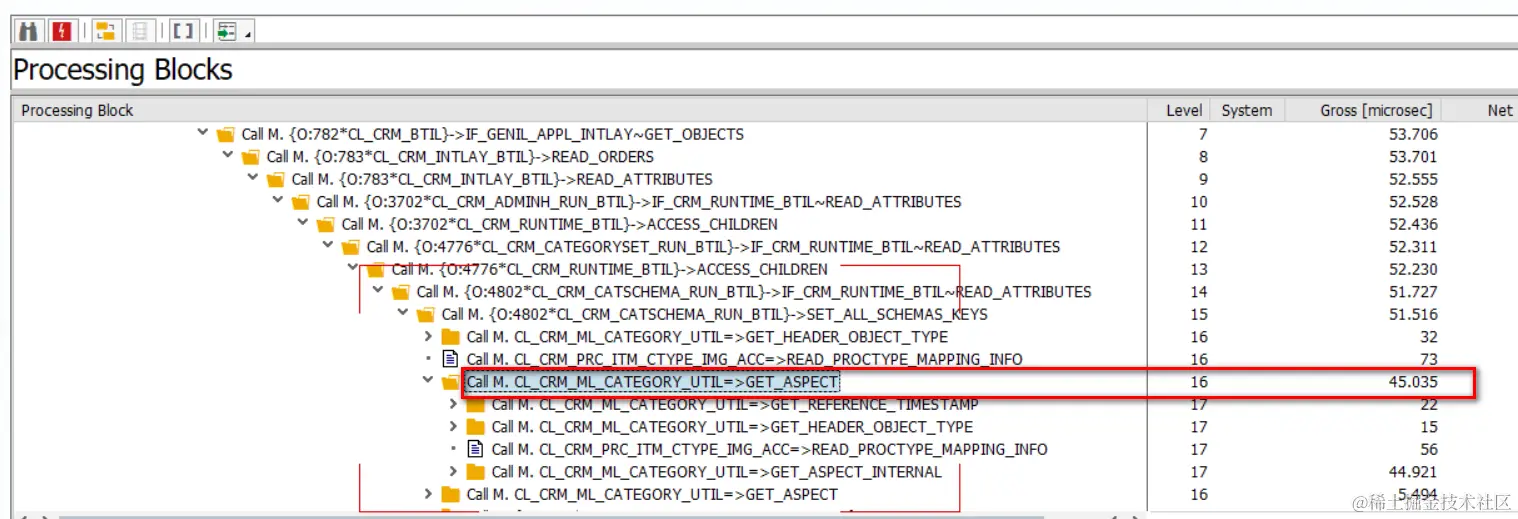Screen dimensions: 1518x519
Task: Click folder icon of GET_HEADER_OBJECT_TYPE level 17 row
Action: [475, 427]
